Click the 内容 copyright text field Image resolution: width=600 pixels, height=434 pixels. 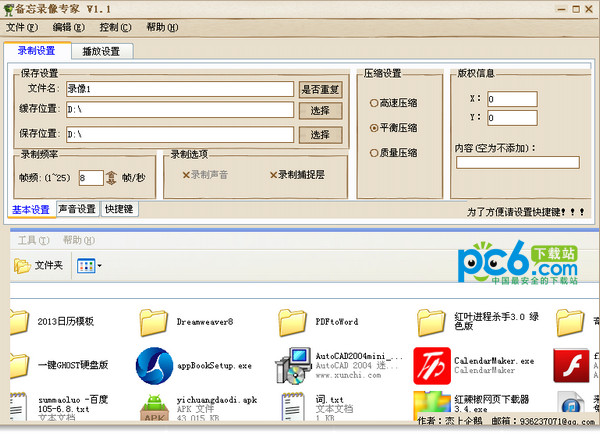click(x=518, y=162)
